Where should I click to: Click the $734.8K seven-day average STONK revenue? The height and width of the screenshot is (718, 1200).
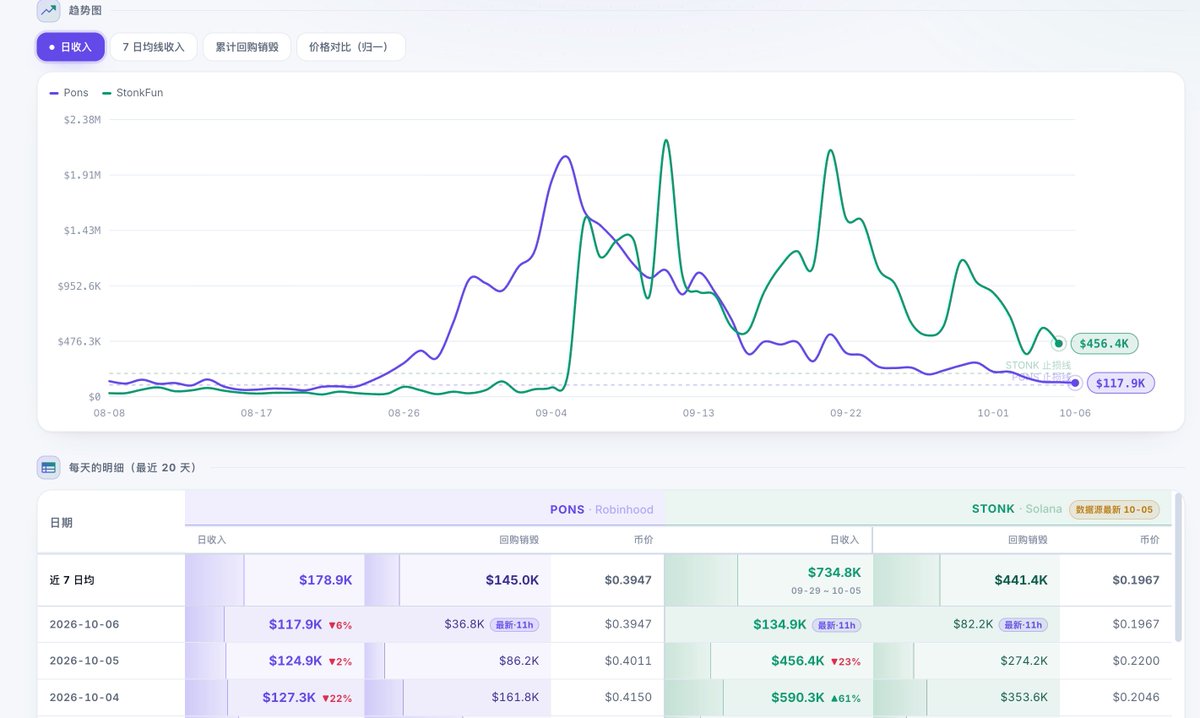pos(834,572)
